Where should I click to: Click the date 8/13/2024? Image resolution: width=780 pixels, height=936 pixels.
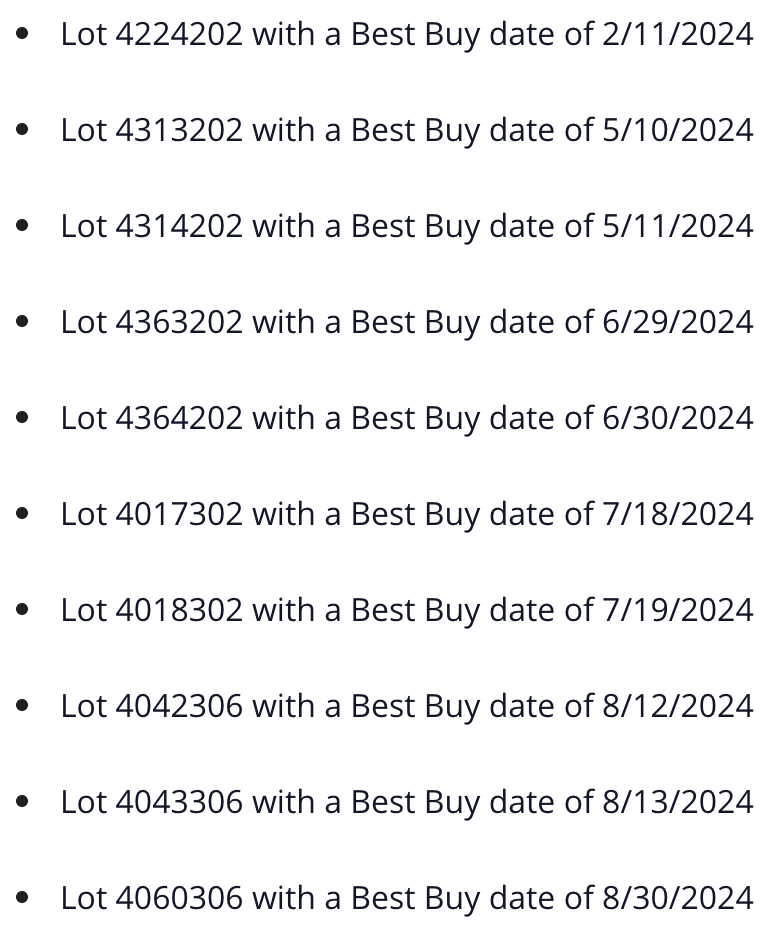click(x=678, y=802)
